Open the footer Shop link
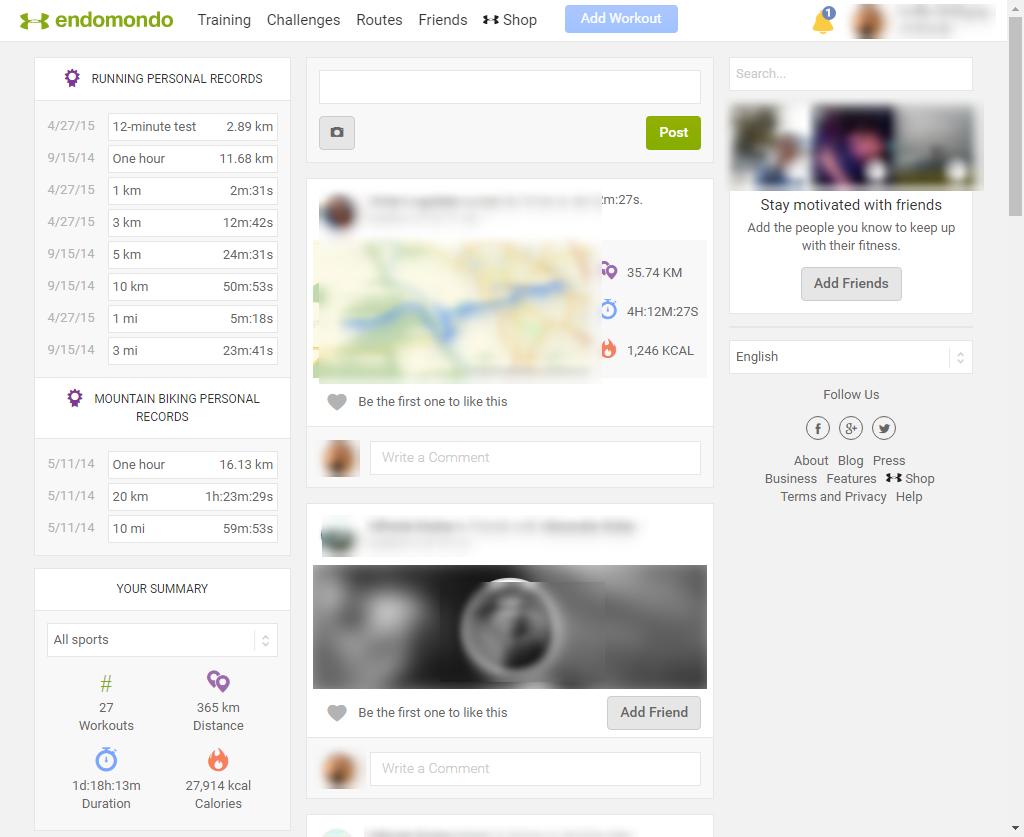The height and width of the screenshot is (837, 1024). point(910,479)
